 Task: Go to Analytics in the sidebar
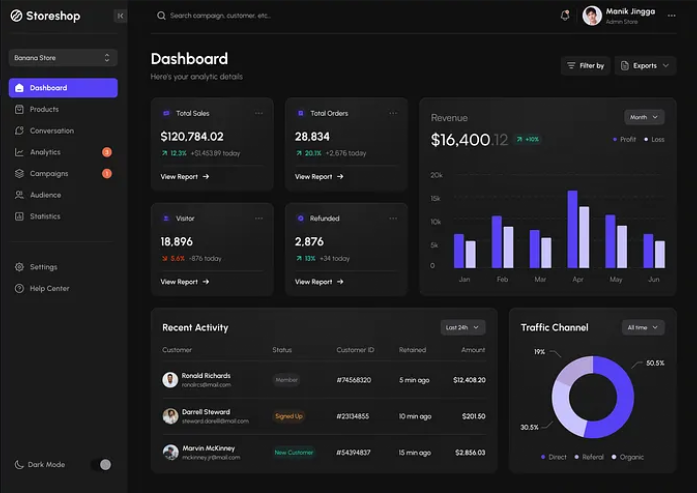pyautogui.click(x=45, y=152)
